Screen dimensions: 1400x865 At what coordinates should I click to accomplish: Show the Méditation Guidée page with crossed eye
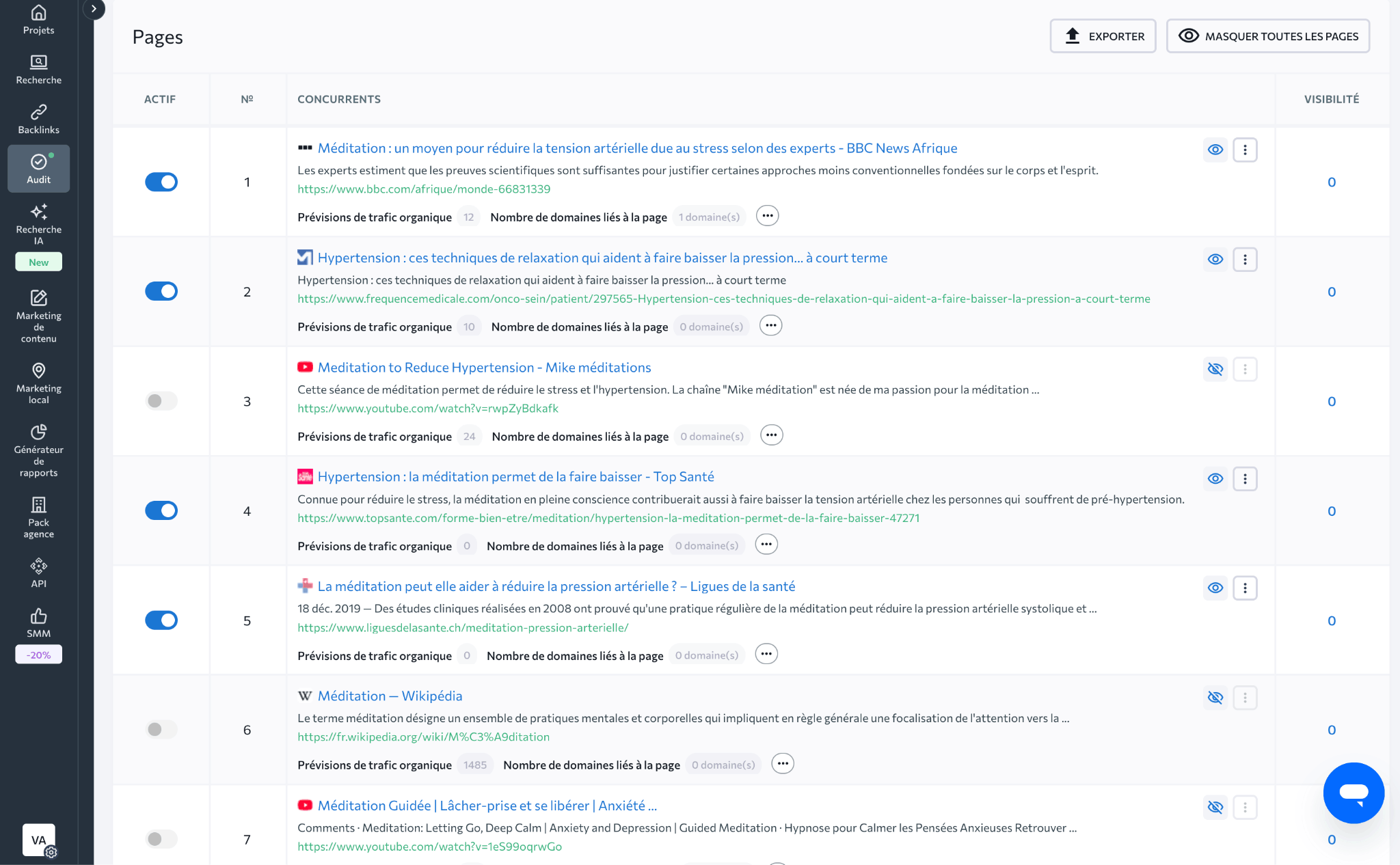pyautogui.click(x=1215, y=807)
